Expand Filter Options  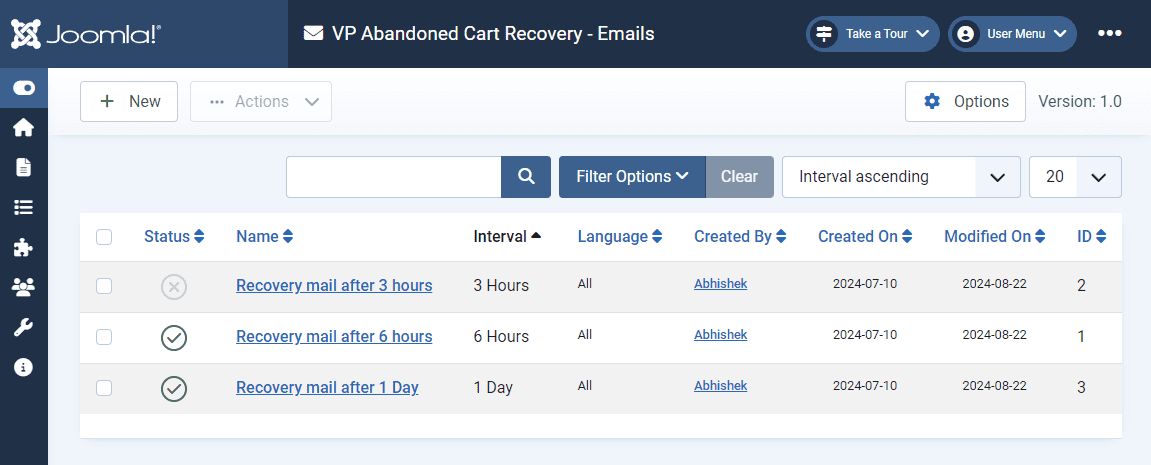632,176
